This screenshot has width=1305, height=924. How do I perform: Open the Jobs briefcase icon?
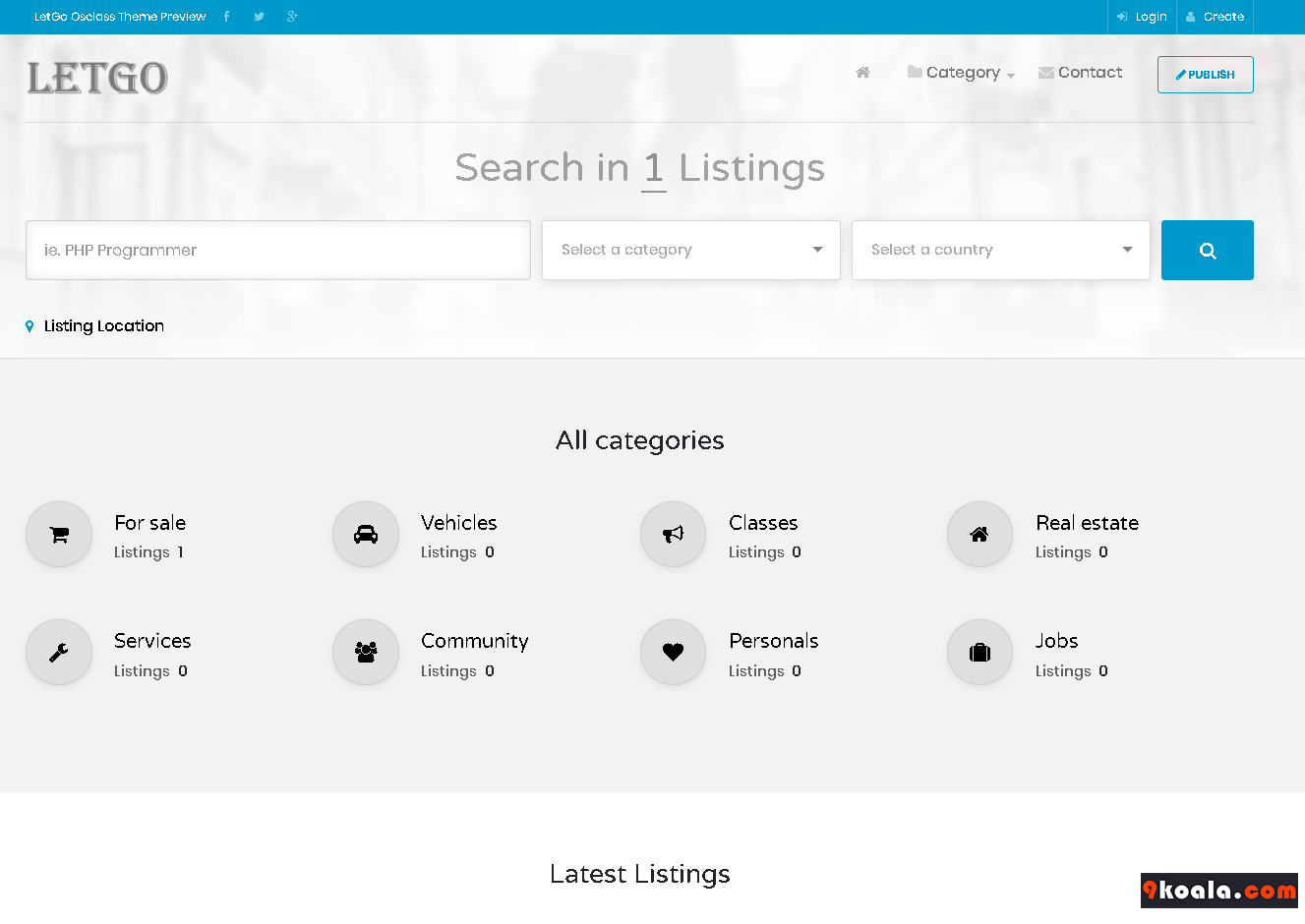point(979,653)
